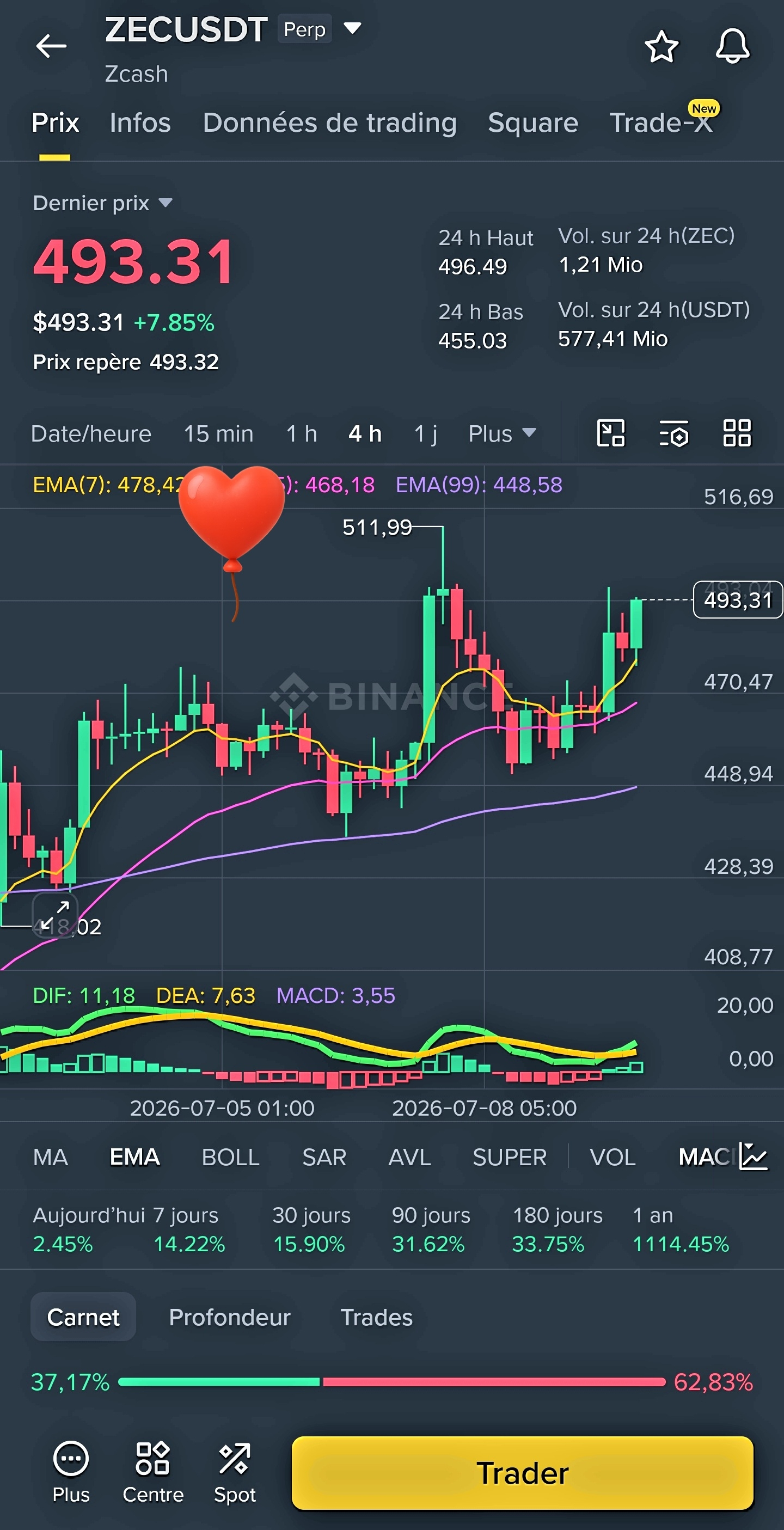Tap the 'EMA(99): 448,58' readout
Screen dimensions: 784x1530
479,485
